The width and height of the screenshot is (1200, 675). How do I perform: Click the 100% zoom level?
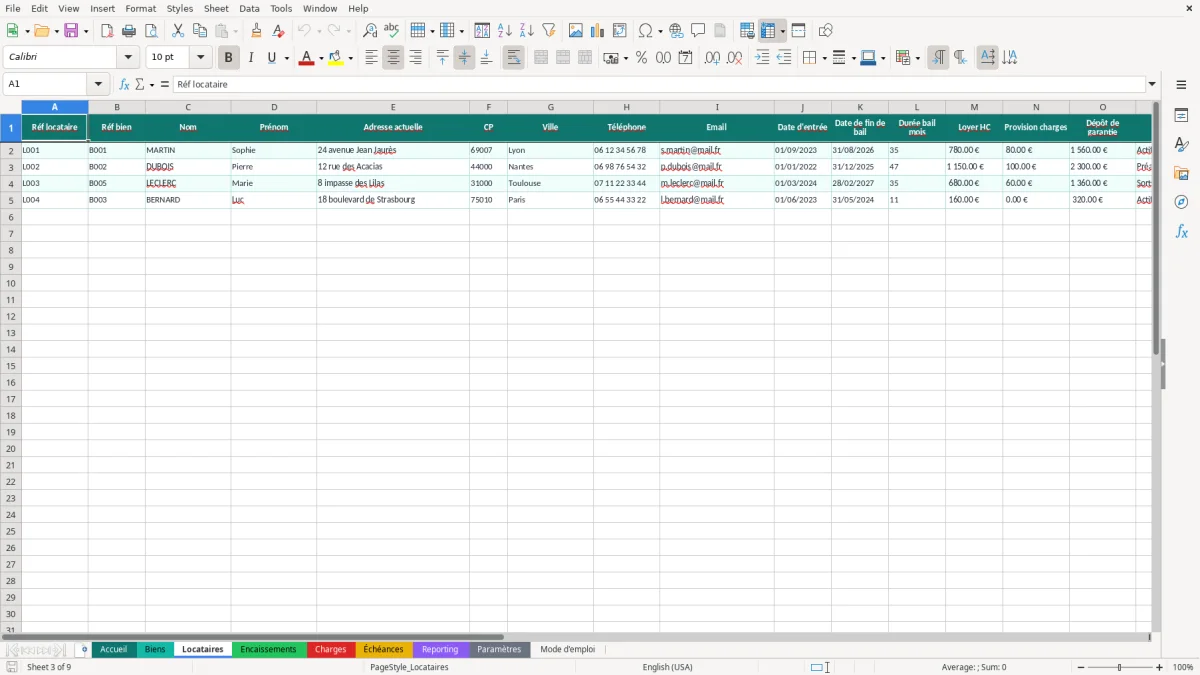point(1183,667)
